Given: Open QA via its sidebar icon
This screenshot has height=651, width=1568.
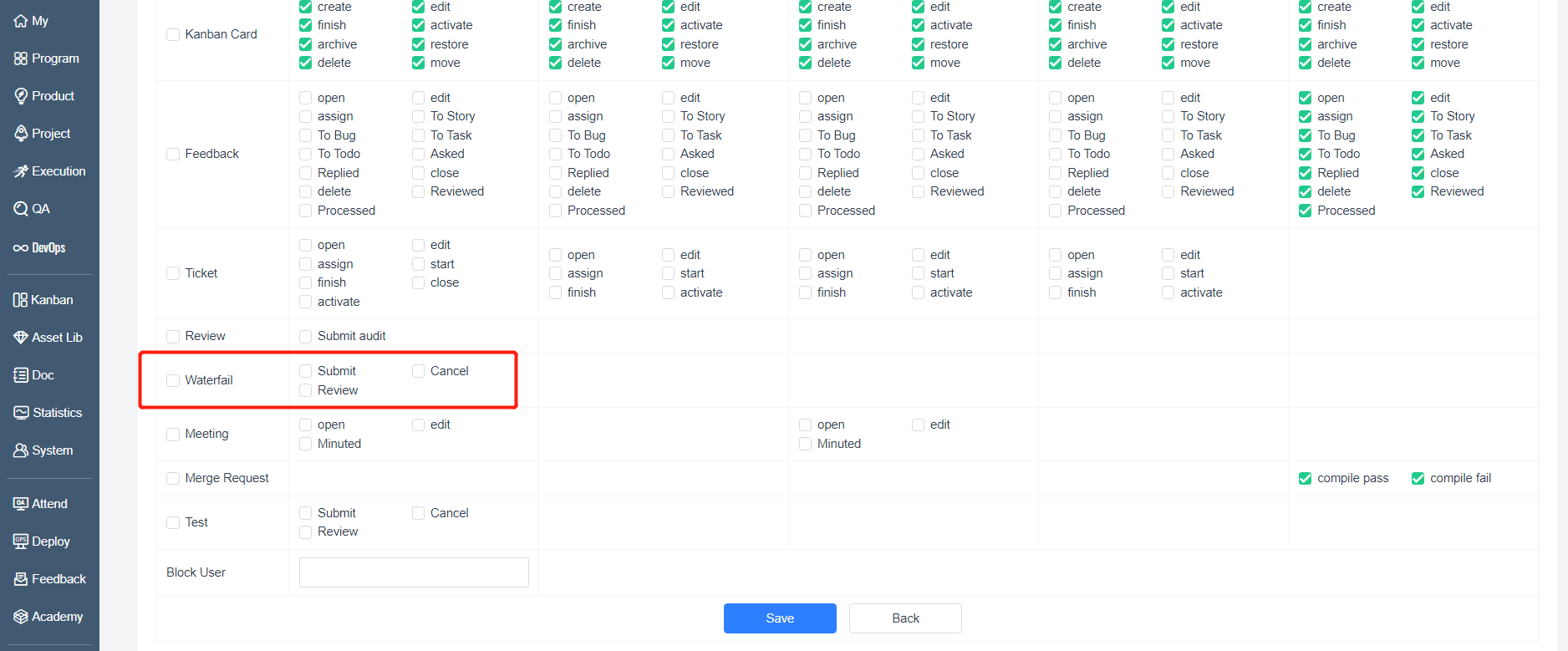Looking at the screenshot, I should [21, 209].
